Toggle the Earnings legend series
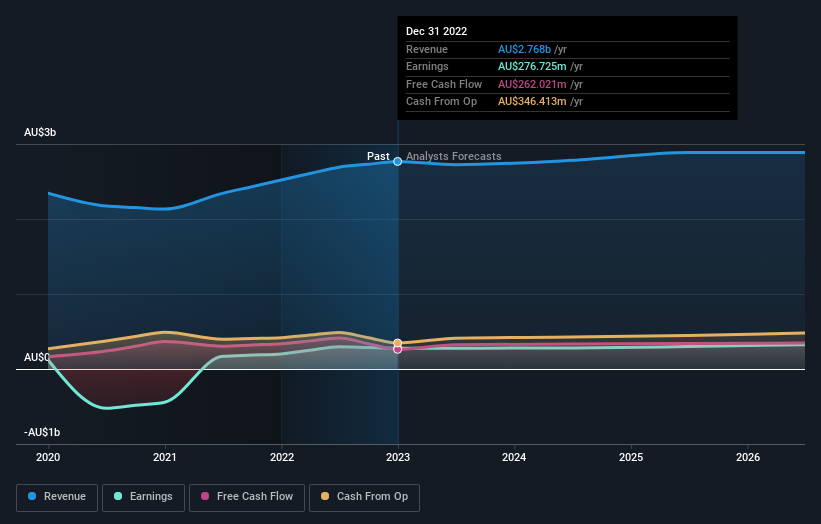Viewport: 821px width, 524px height. (x=143, y=497)
